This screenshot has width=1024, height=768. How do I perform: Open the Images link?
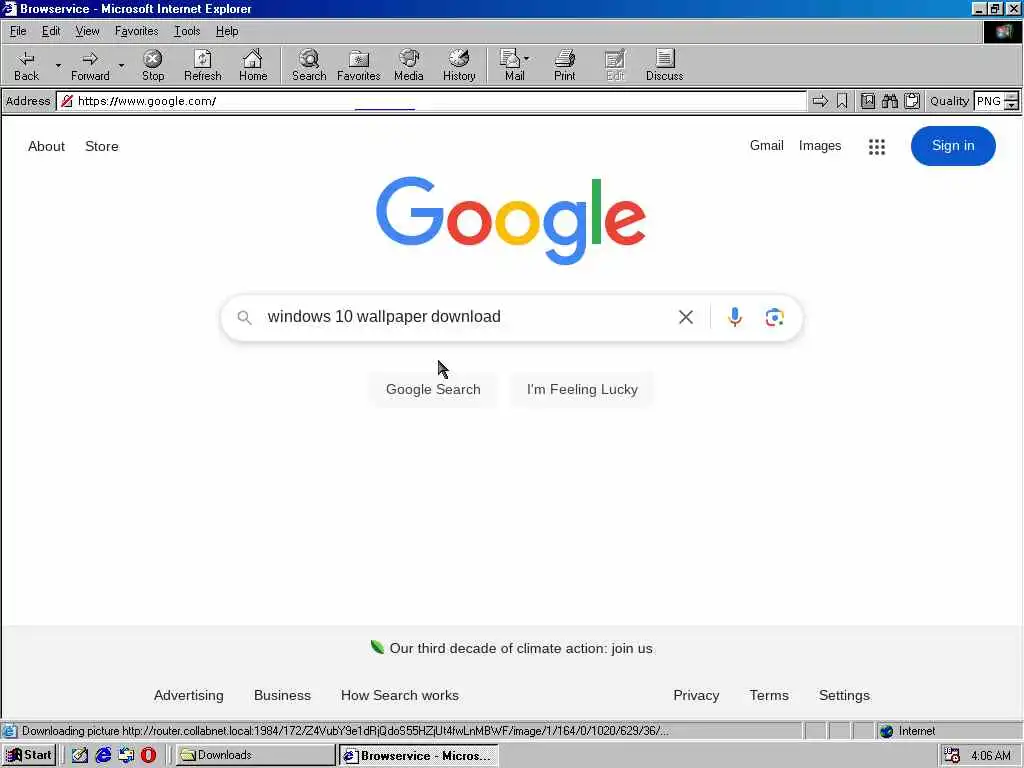coord(820,146)
